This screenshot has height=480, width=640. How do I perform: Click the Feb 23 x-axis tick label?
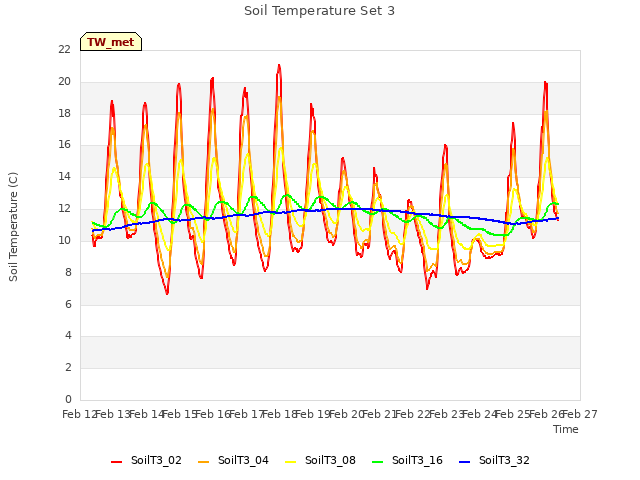tap(446, 414)
